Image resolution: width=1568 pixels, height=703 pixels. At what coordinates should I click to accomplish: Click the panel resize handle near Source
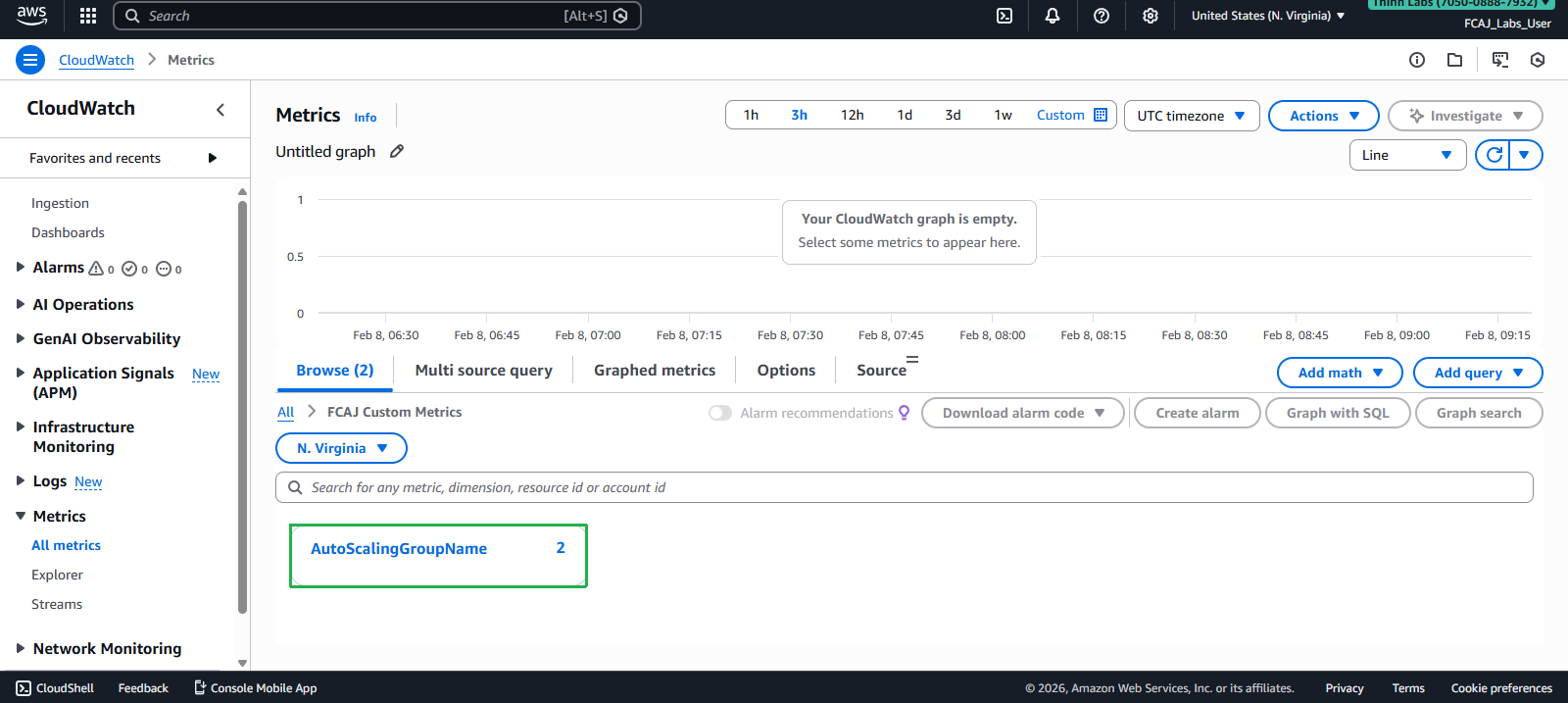pyautogui.click(x=912, y=359)
